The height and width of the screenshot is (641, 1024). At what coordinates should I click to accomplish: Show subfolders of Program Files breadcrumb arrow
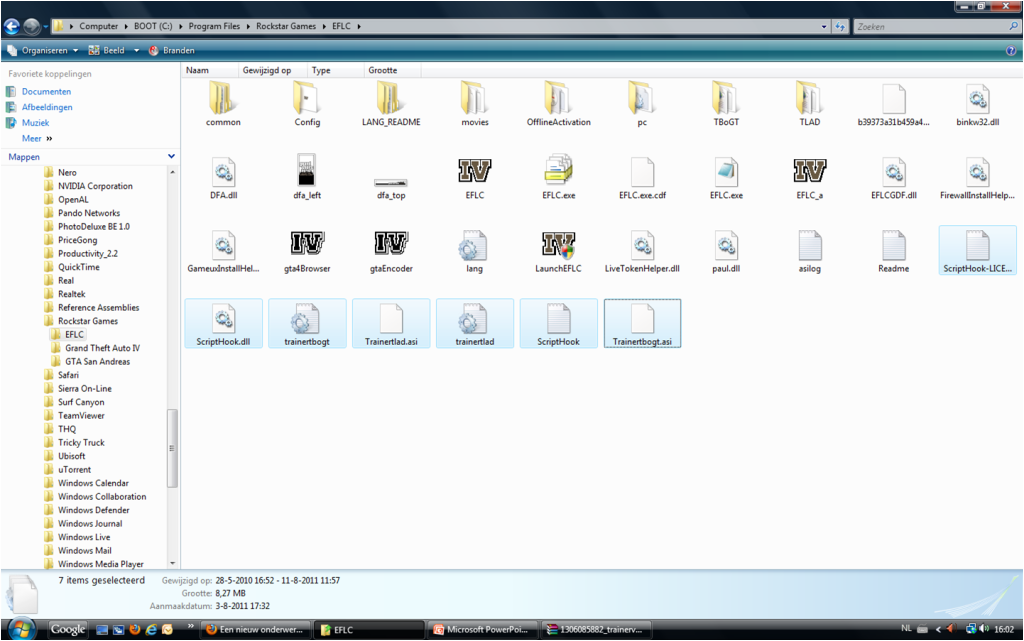tap(248, 26)
